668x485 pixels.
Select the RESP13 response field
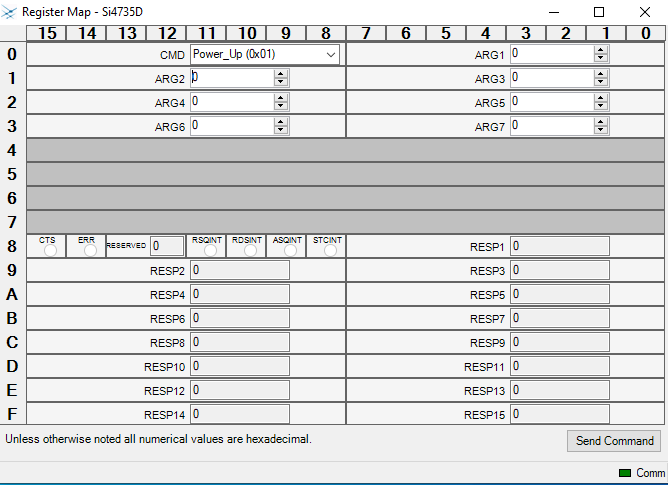pyautogui.click(x=560, y=390)
